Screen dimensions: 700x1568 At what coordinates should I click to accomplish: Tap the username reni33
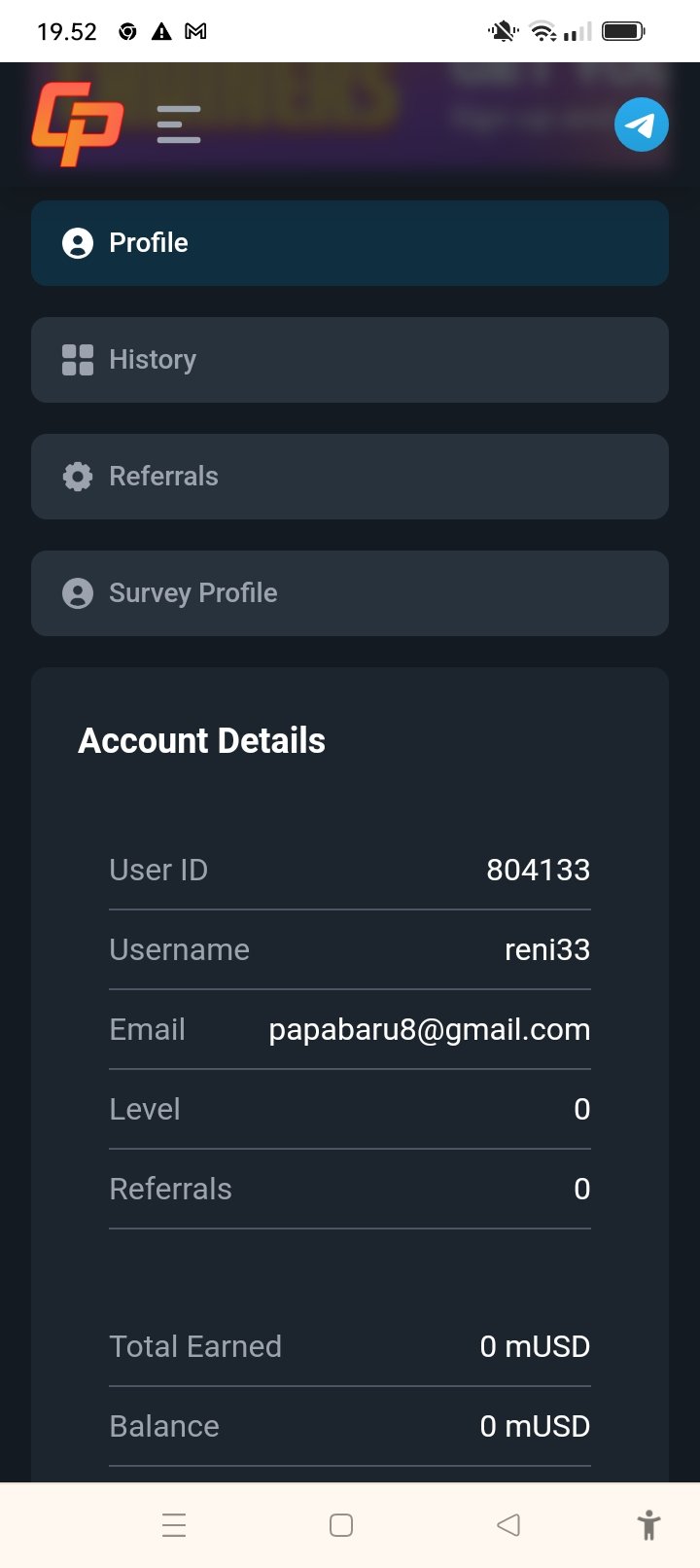547,949
